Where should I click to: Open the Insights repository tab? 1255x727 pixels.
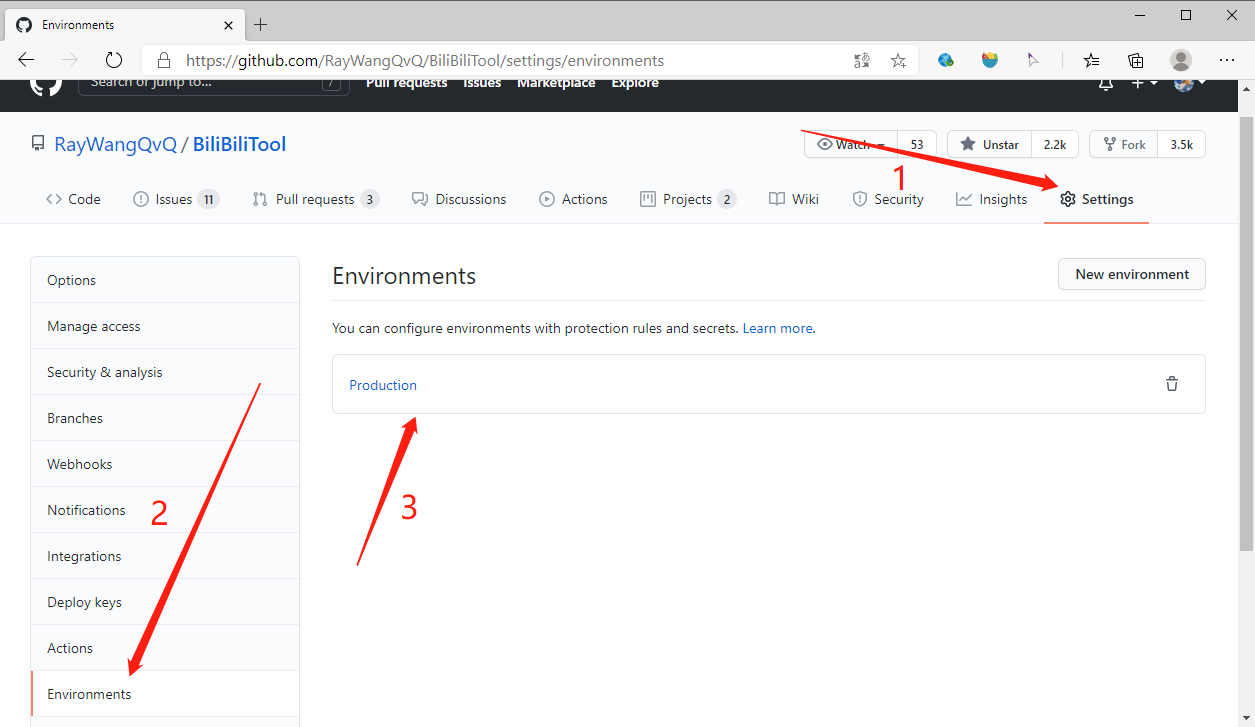coord(991,199)
